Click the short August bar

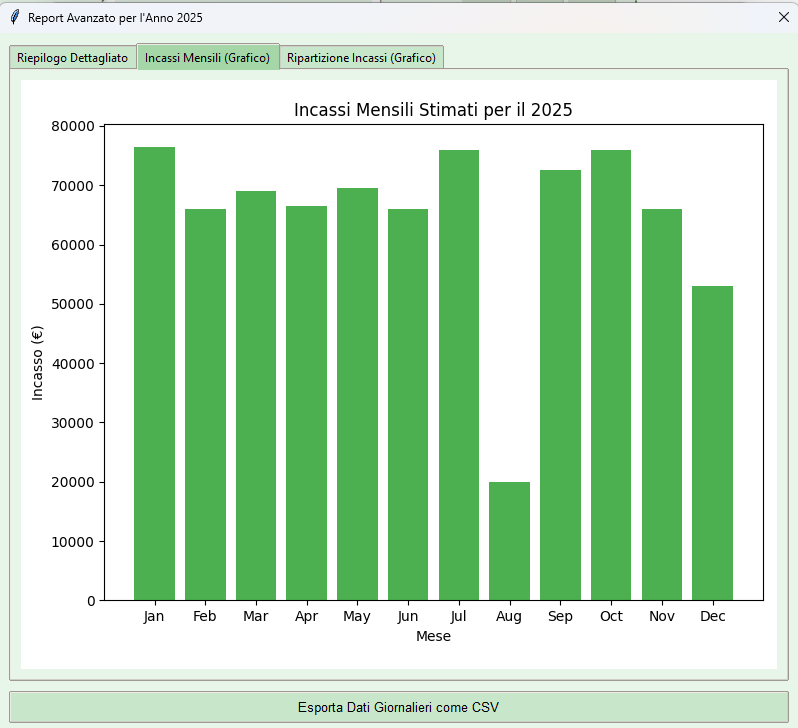509,541
